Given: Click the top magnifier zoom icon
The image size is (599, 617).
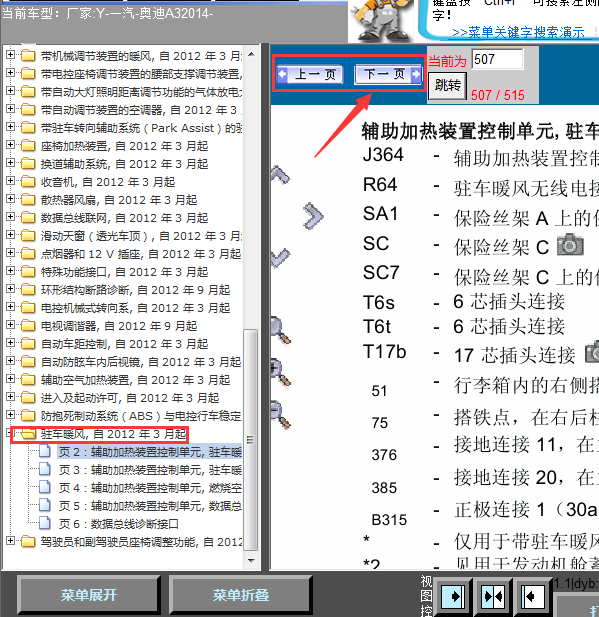Looking at the screenshot, I should click(x=280, y=330).
